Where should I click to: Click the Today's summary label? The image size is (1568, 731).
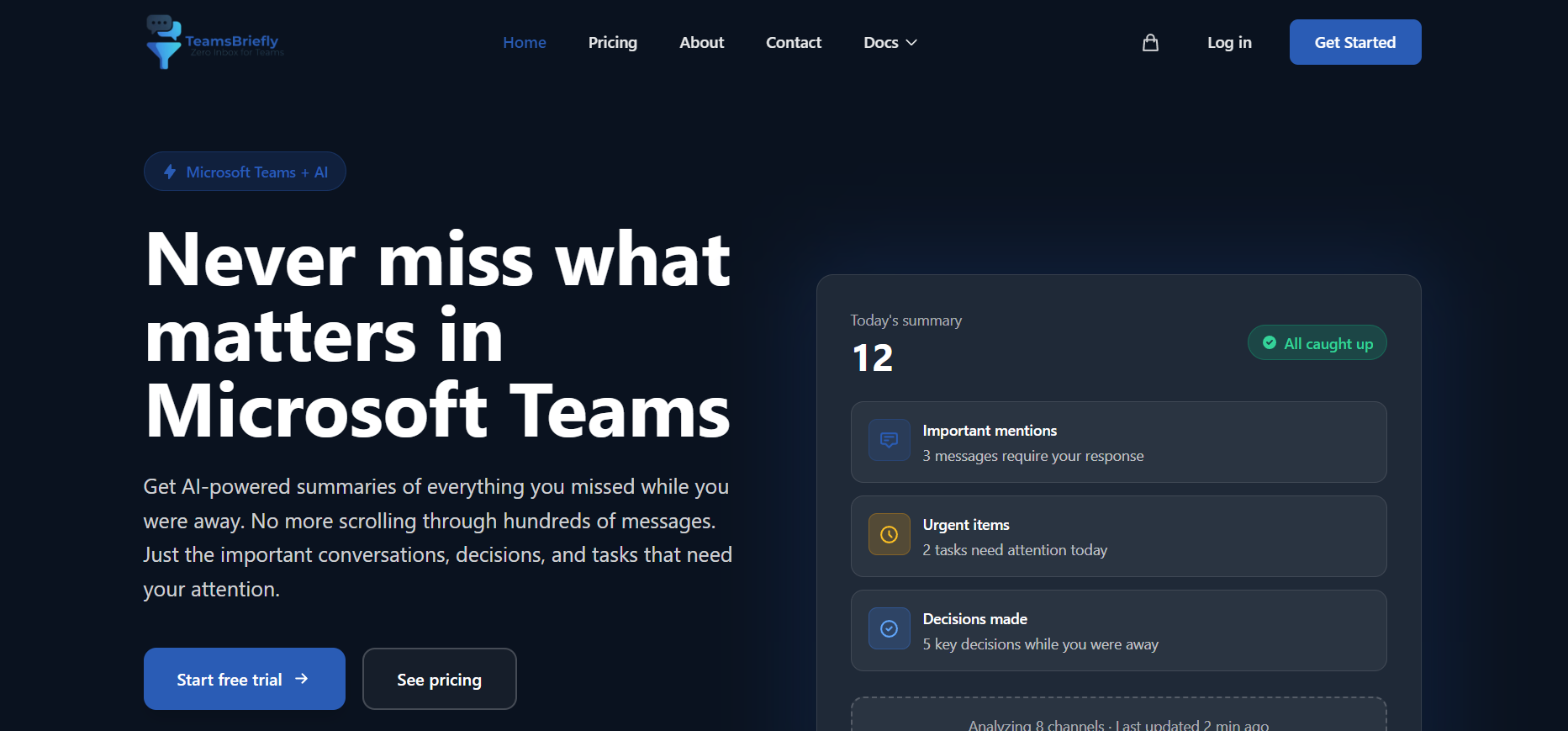coord(906,320)
